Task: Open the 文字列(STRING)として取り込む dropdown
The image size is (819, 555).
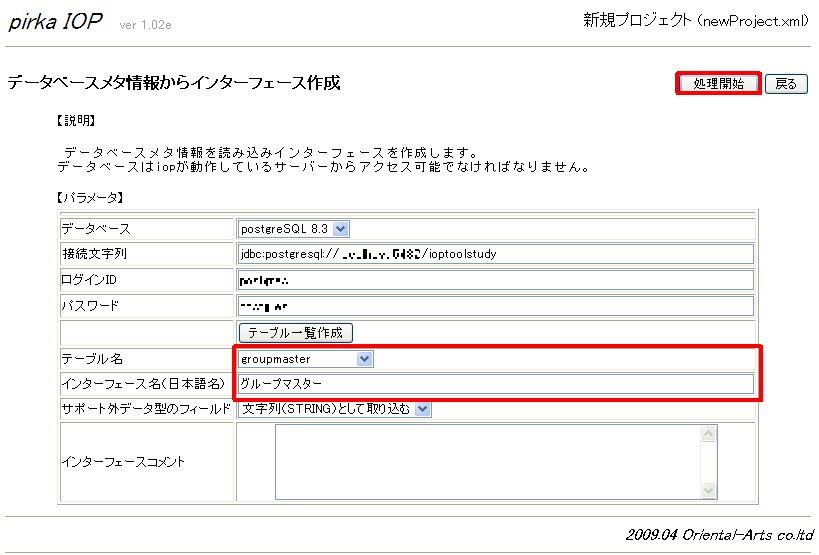Action: pos(334,408)
